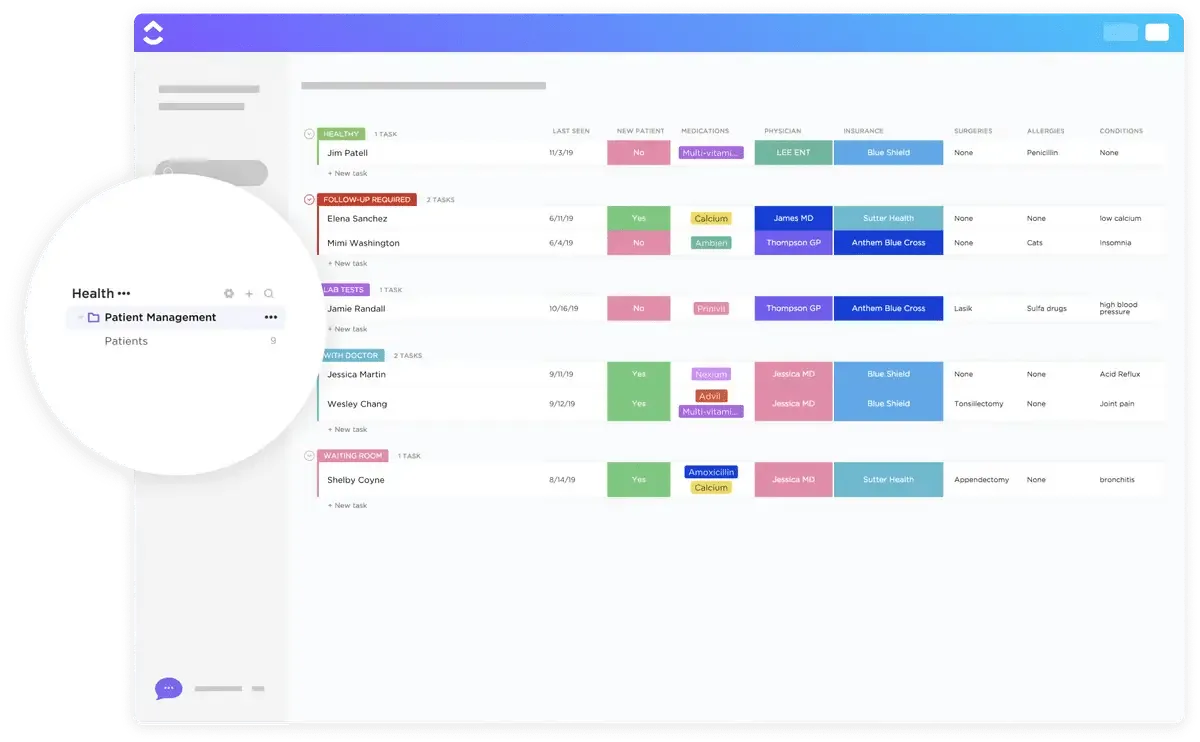1200x742 pixels.
Task: Click the Tonsillectomy surgery cell
Action: point(978,404)
